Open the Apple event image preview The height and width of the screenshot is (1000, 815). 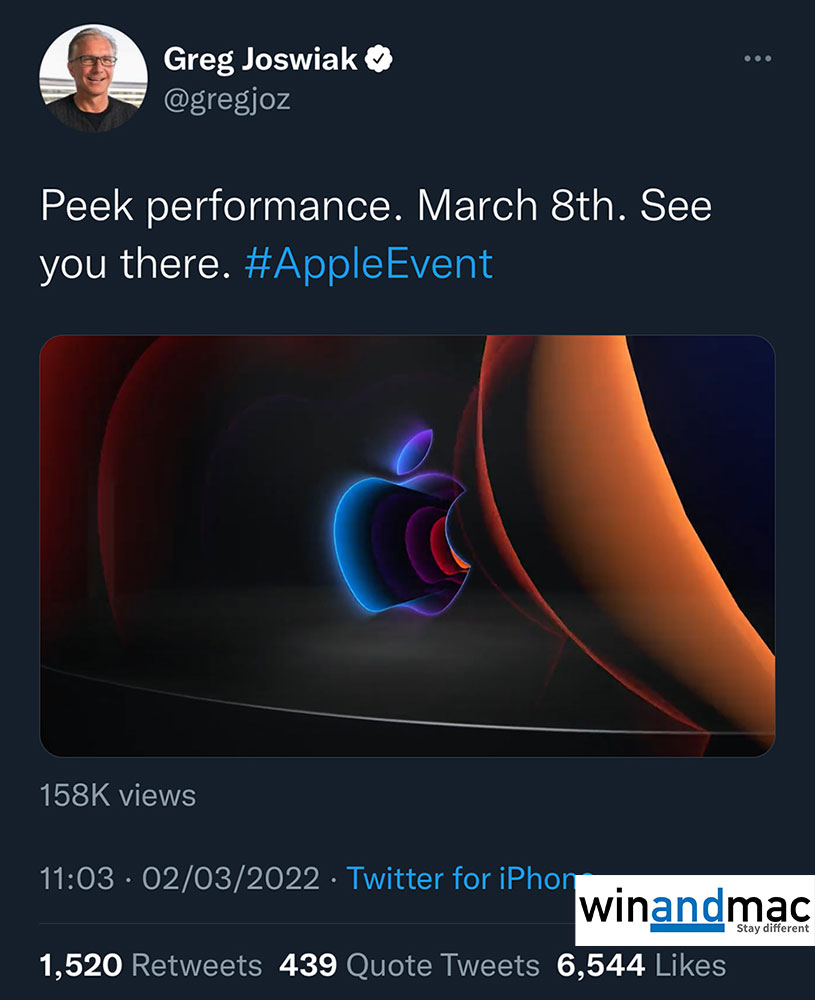point(407,545)
